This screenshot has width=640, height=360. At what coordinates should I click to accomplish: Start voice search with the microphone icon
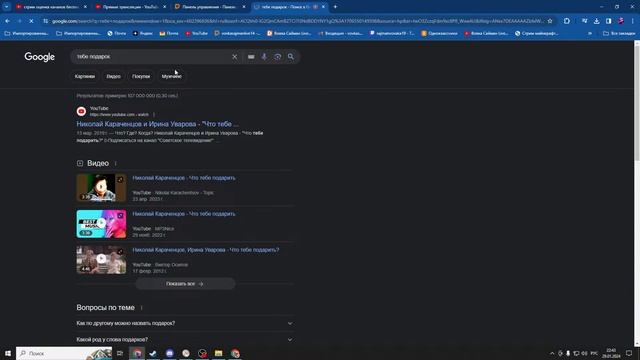click(264, 57)
